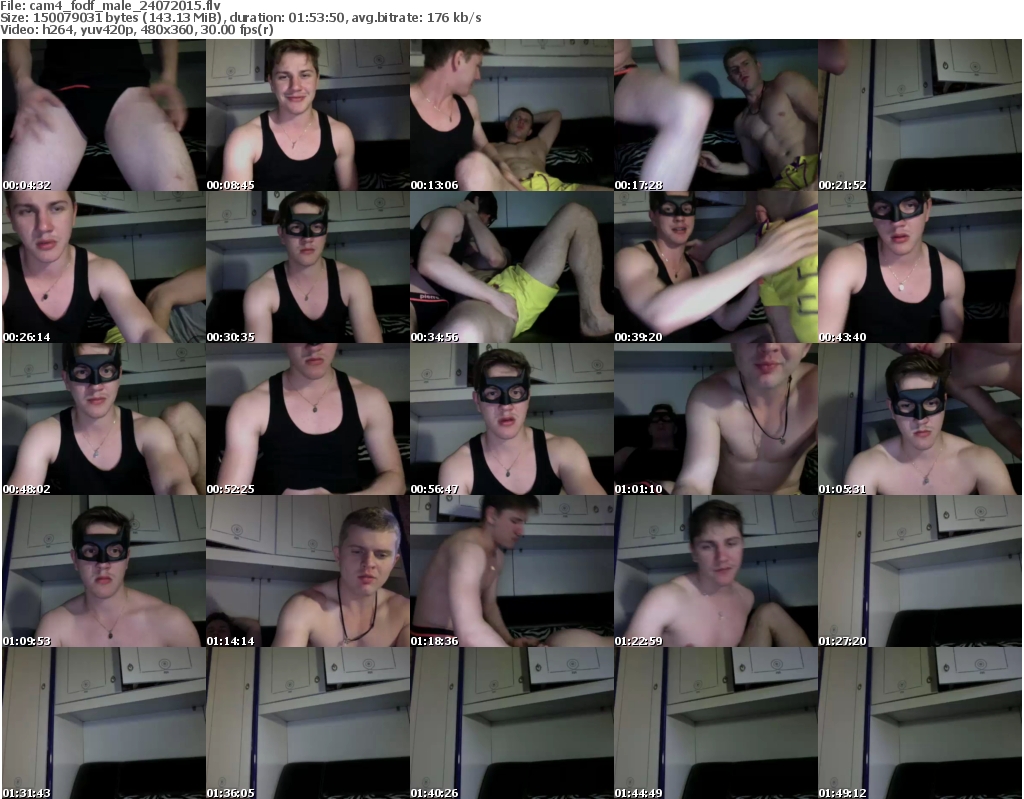Select the thumbnail stamped 01:27:20
The width and height of the screenshot is (1024, 799).
click(x=920, y=571)
